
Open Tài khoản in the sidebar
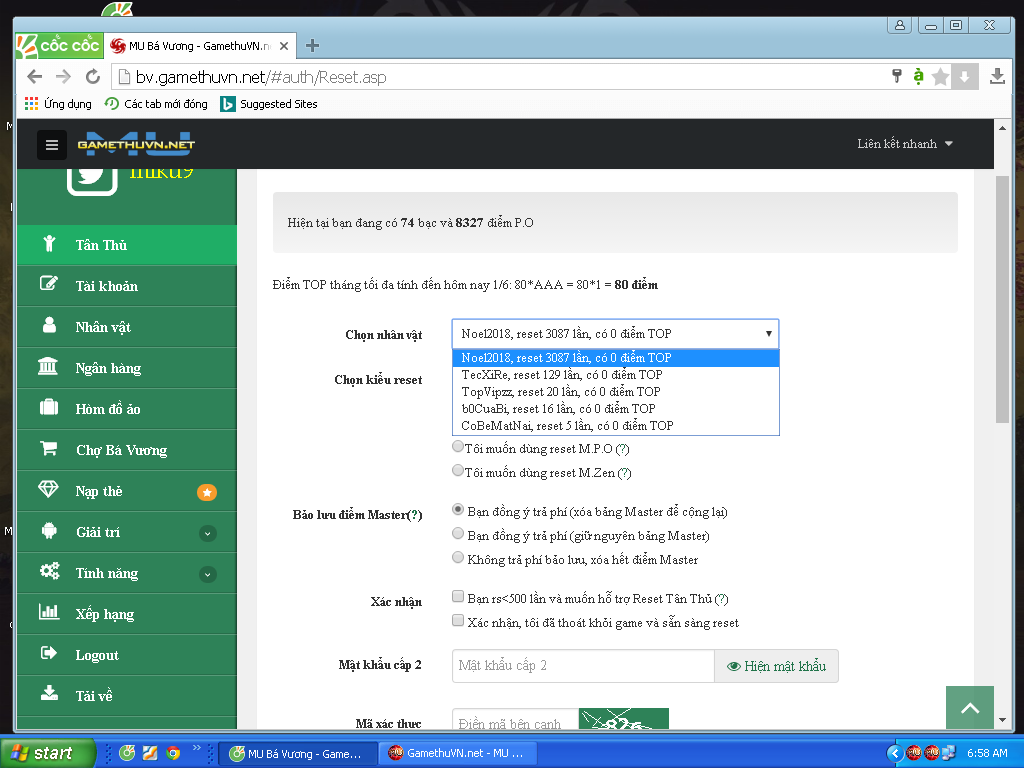pyautogui.click(x=127, y=286)
